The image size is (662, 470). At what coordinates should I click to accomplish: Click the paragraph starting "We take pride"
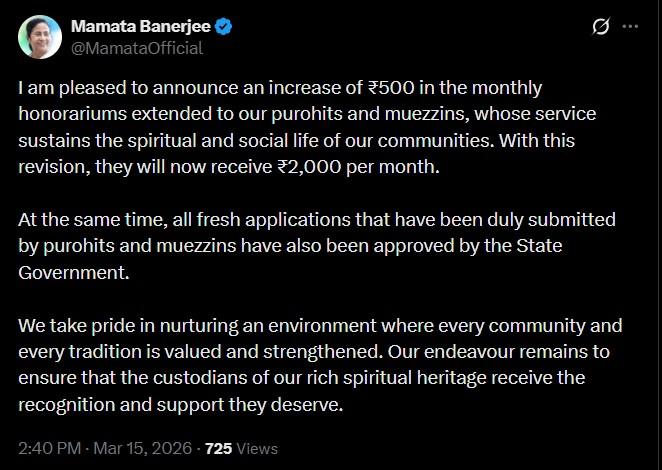tap(320, 365)
